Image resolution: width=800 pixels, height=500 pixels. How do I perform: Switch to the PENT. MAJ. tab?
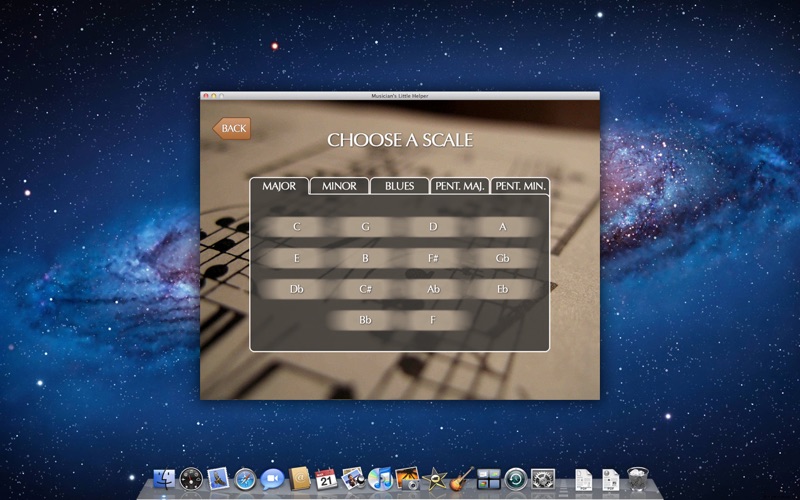click(460, 186)
